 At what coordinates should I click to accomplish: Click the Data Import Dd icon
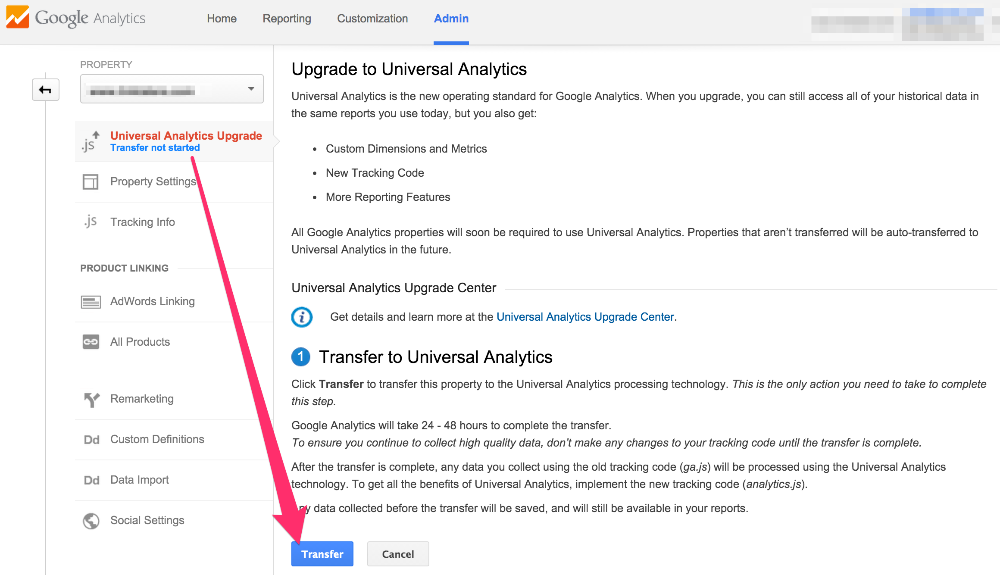pyautogui.click(x=91, y=480)
